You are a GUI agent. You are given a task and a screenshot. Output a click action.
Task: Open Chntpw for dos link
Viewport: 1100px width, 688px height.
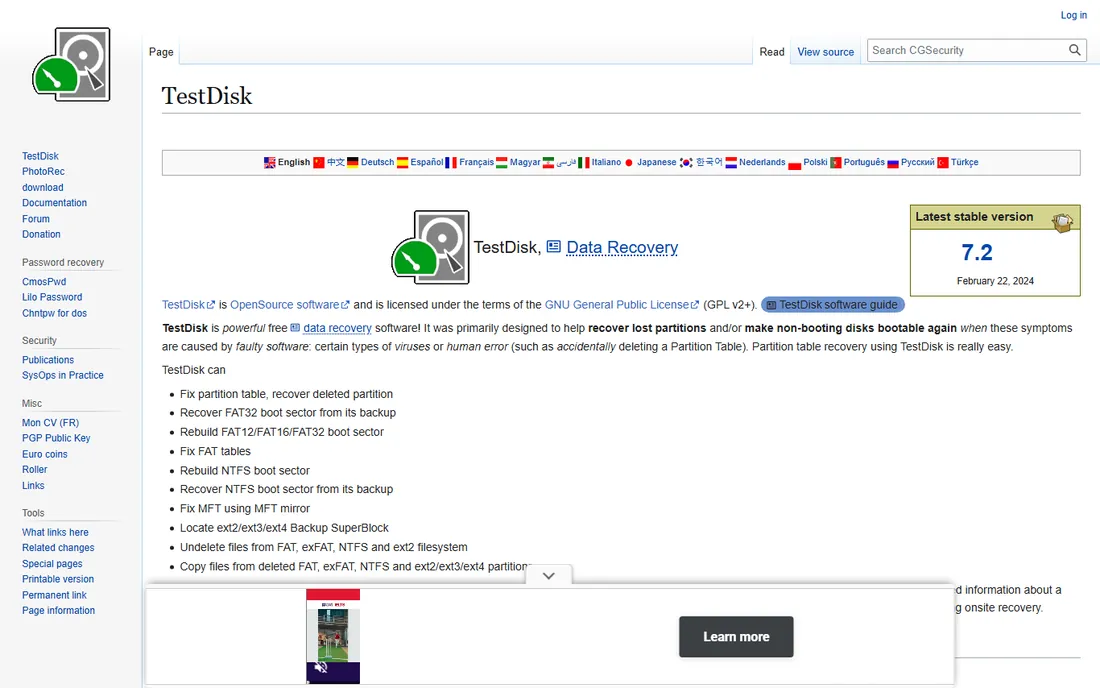[x=54, y=313]
